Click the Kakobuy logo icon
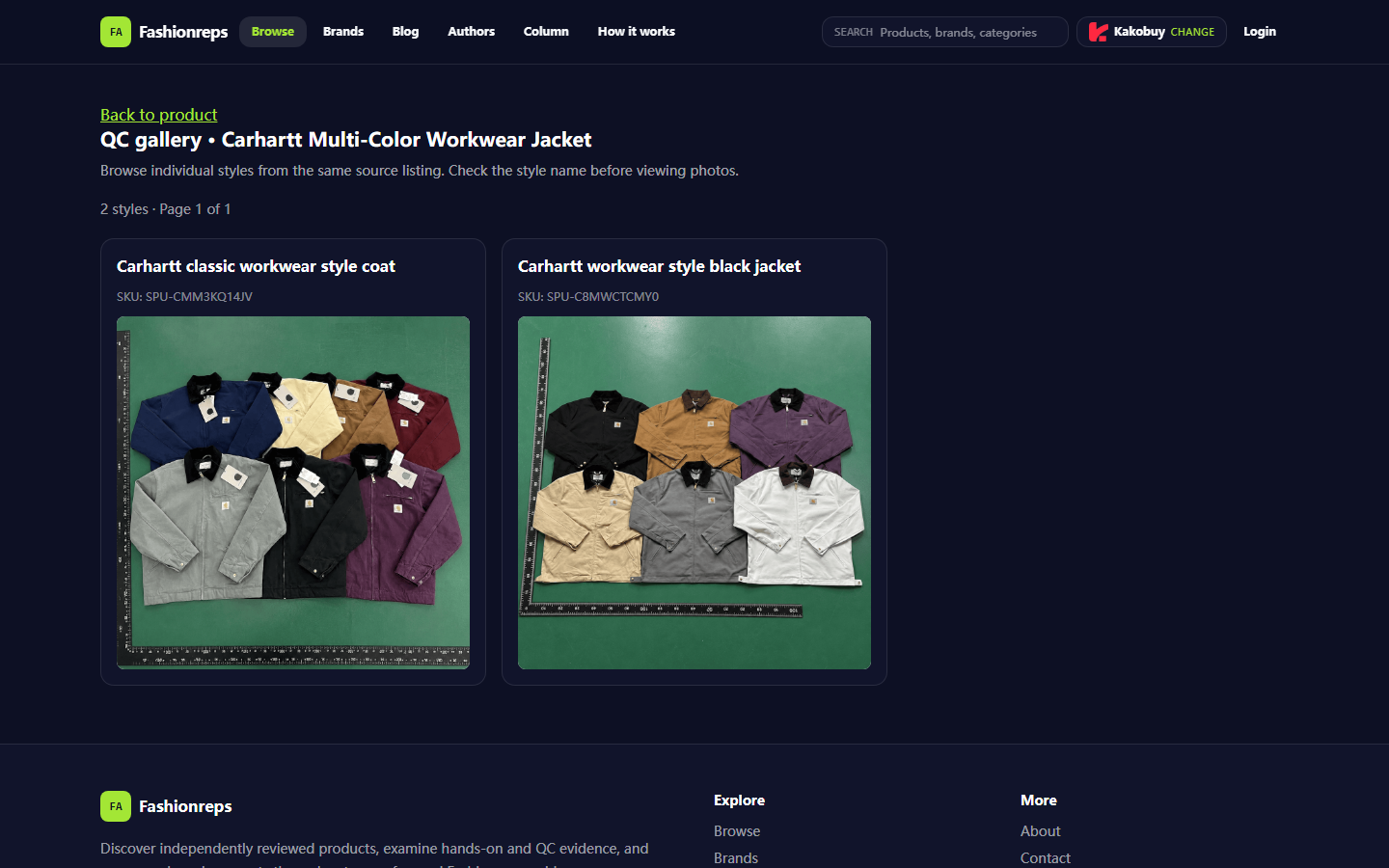The width and height of the screenshot is (1389, 868). pyautogui.click(x=1098, y=32)
